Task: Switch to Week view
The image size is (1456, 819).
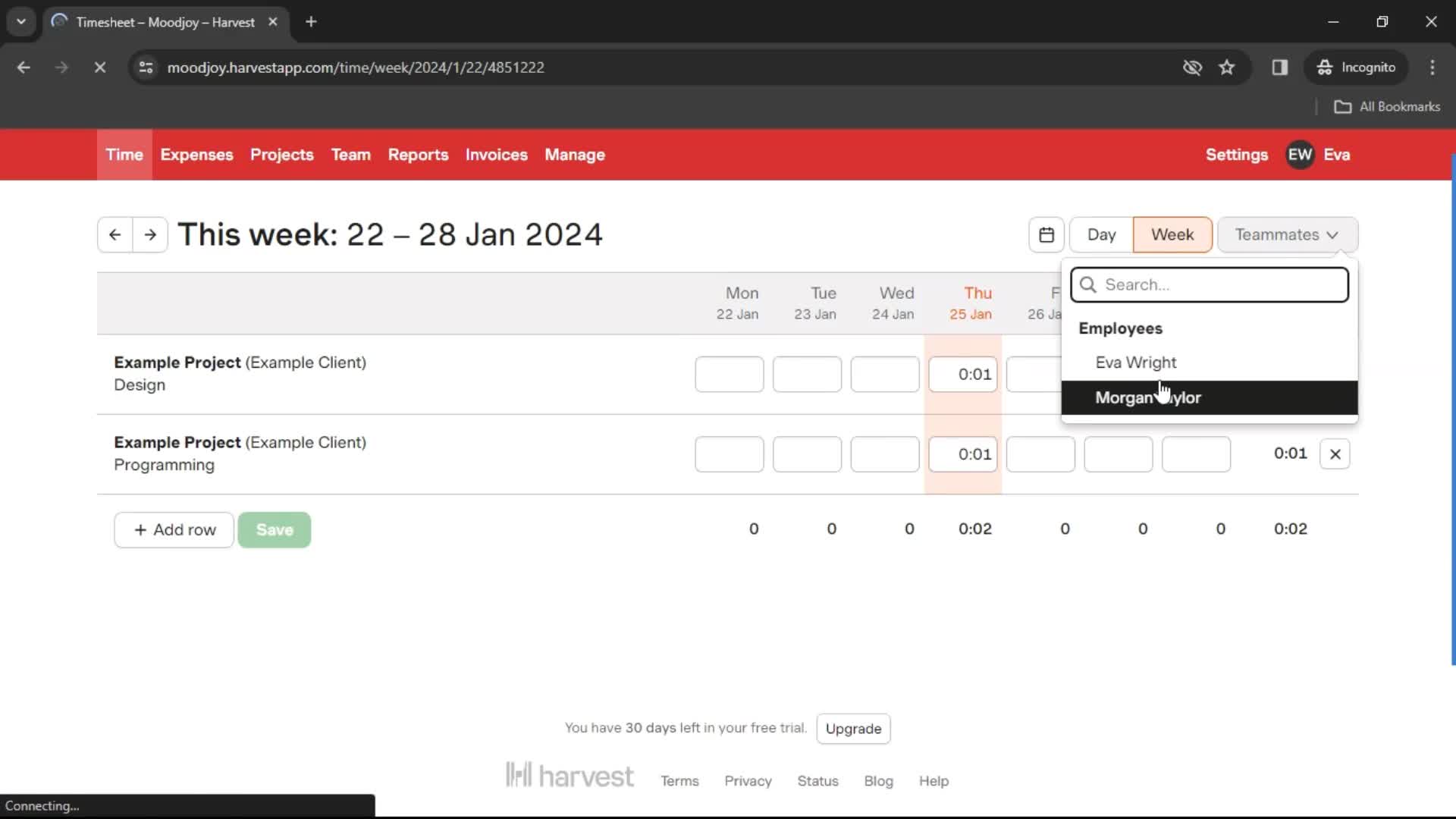Action: tap(1172, 234)
